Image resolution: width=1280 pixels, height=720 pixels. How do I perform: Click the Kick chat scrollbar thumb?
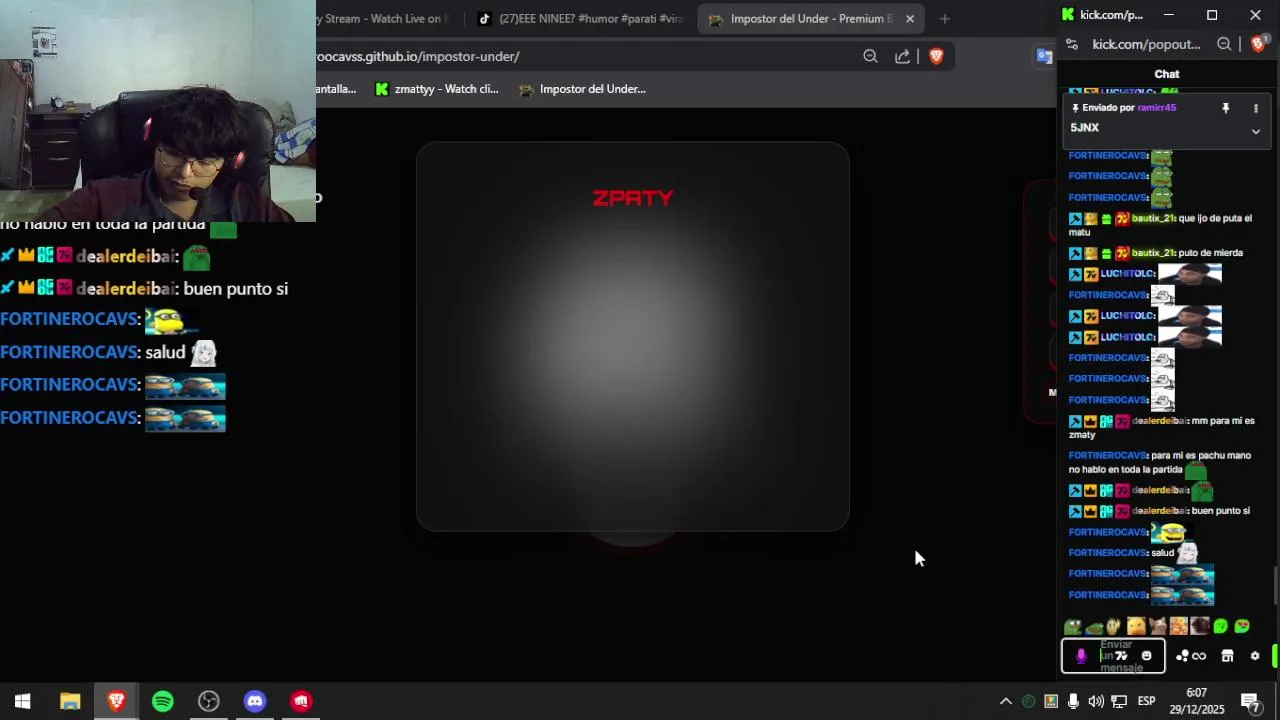[x=1275, y=585]
